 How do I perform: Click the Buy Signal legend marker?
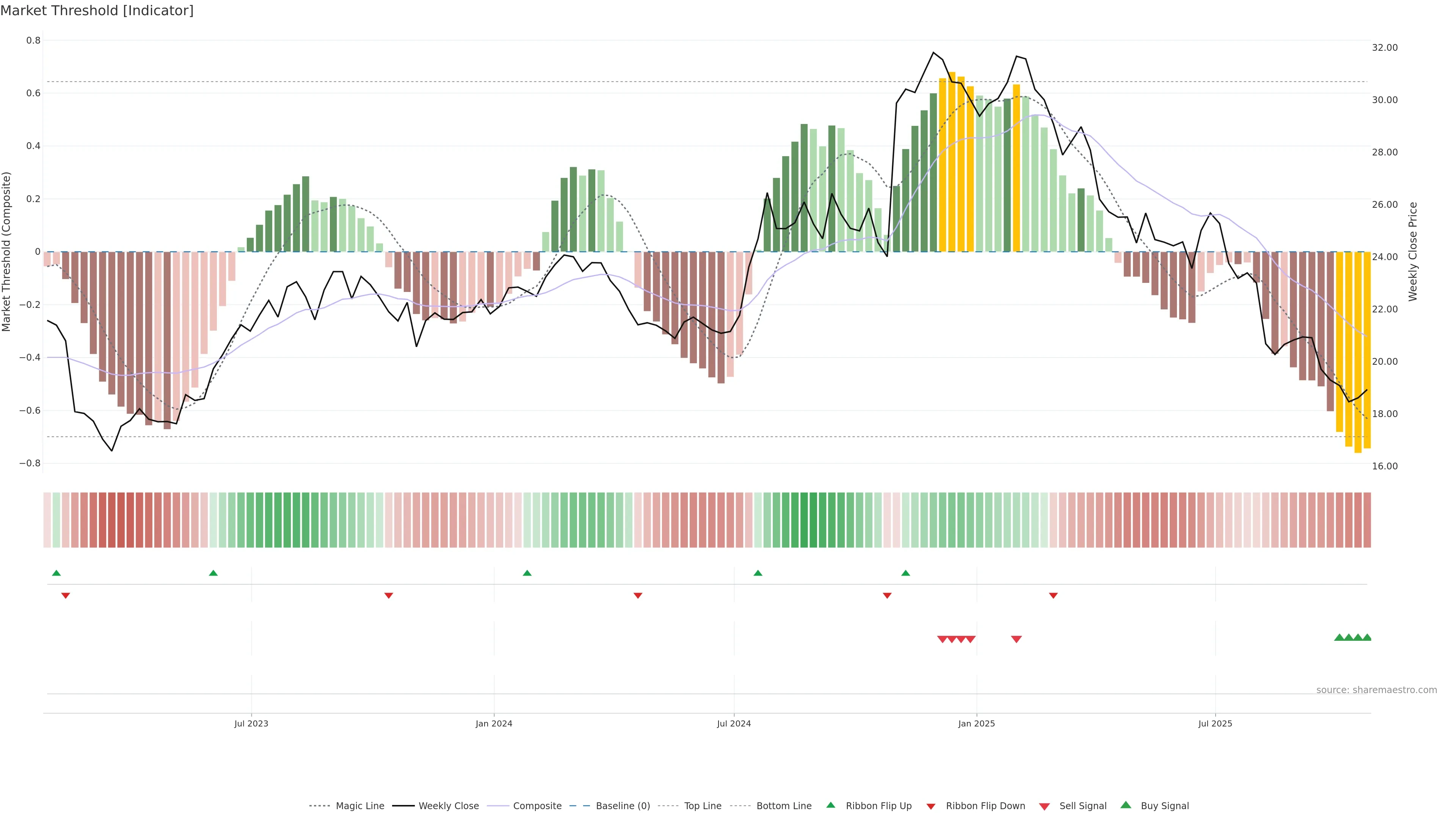click(1126, 805)
